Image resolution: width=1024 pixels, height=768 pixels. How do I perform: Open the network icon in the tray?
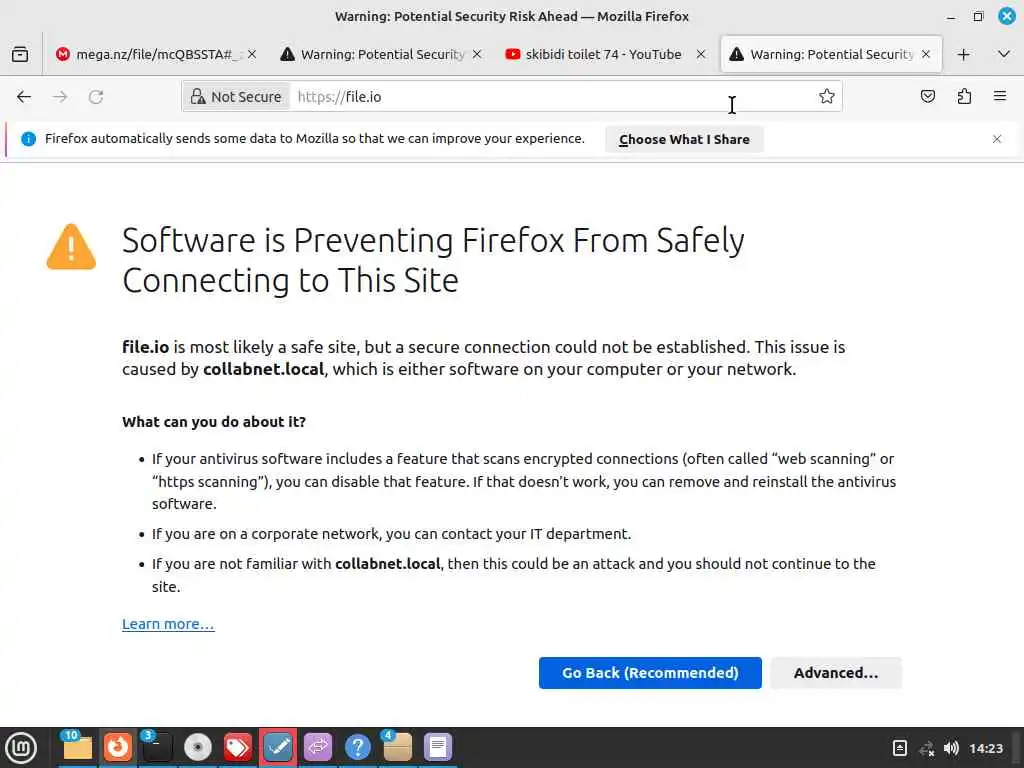(x=926, y=748)
